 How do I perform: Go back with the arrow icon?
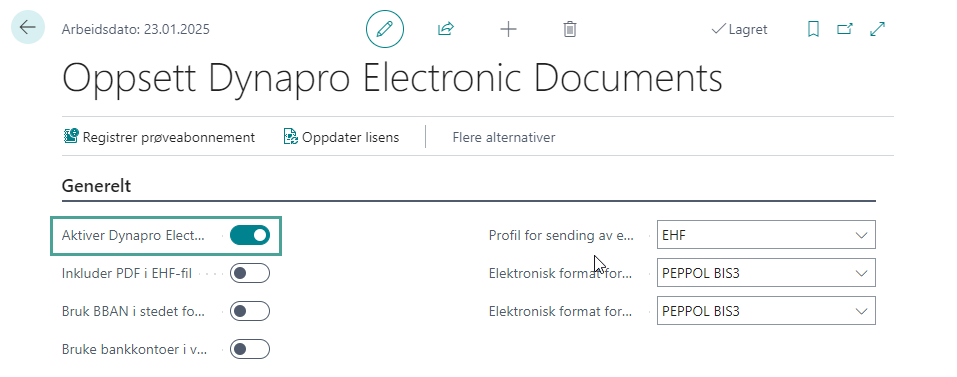27,27
